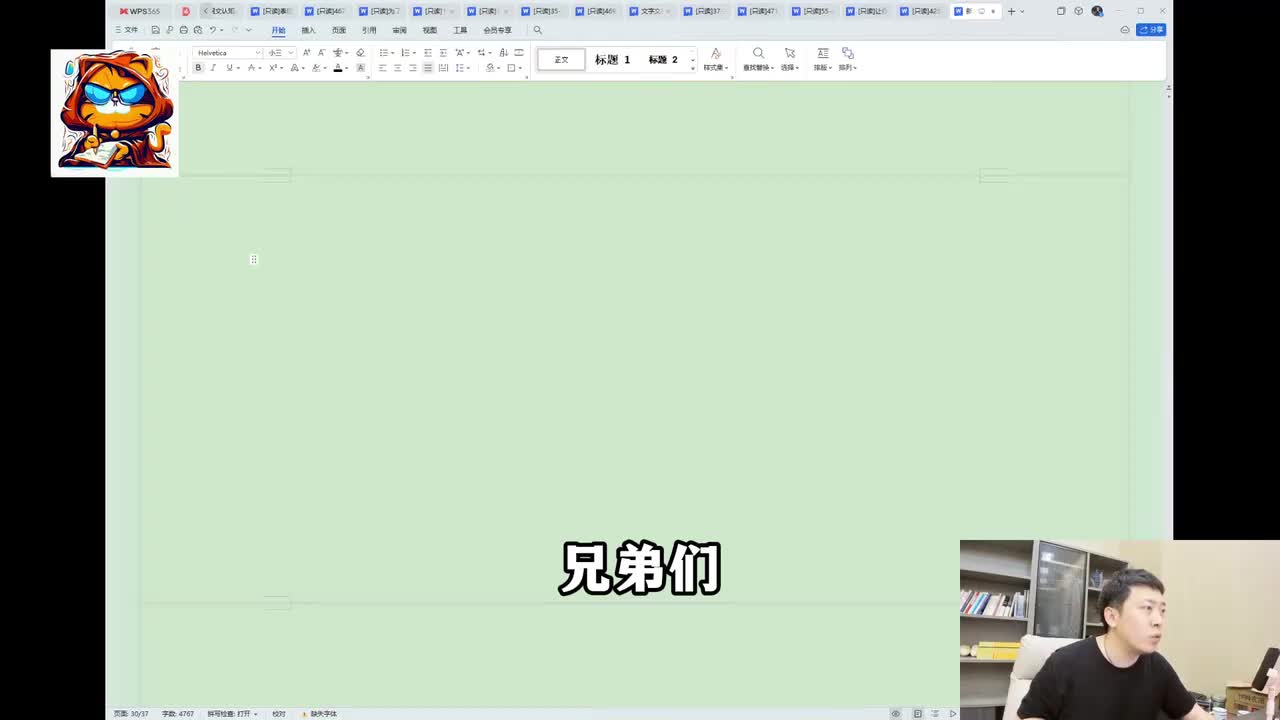Image resolution: width=1280 pixels, height=720 pixels.
Task: Click the print icon in quick toolbar
Action: click(183, 30)
